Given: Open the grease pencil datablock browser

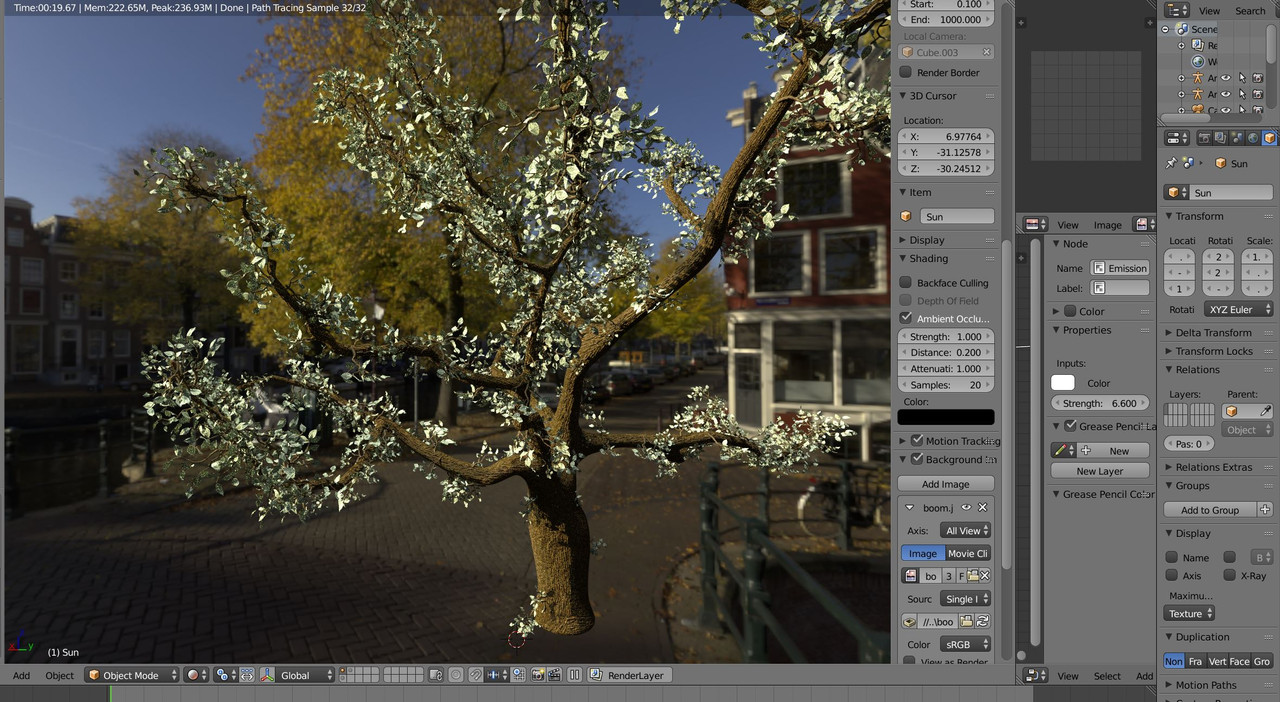Looking at the screenshot, I should (1063, 451).
